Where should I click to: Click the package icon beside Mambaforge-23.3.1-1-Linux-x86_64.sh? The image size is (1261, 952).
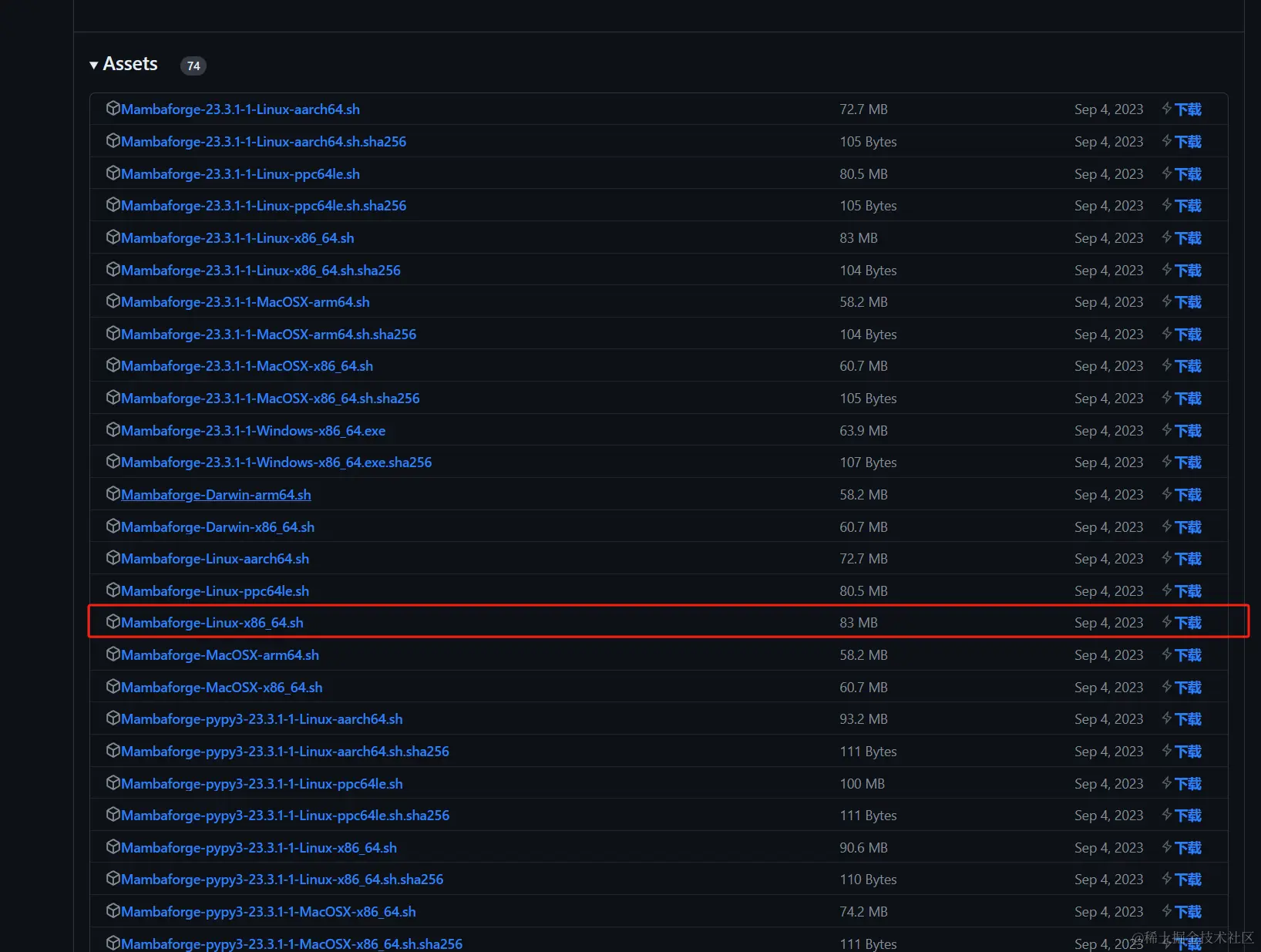point(113,237)
